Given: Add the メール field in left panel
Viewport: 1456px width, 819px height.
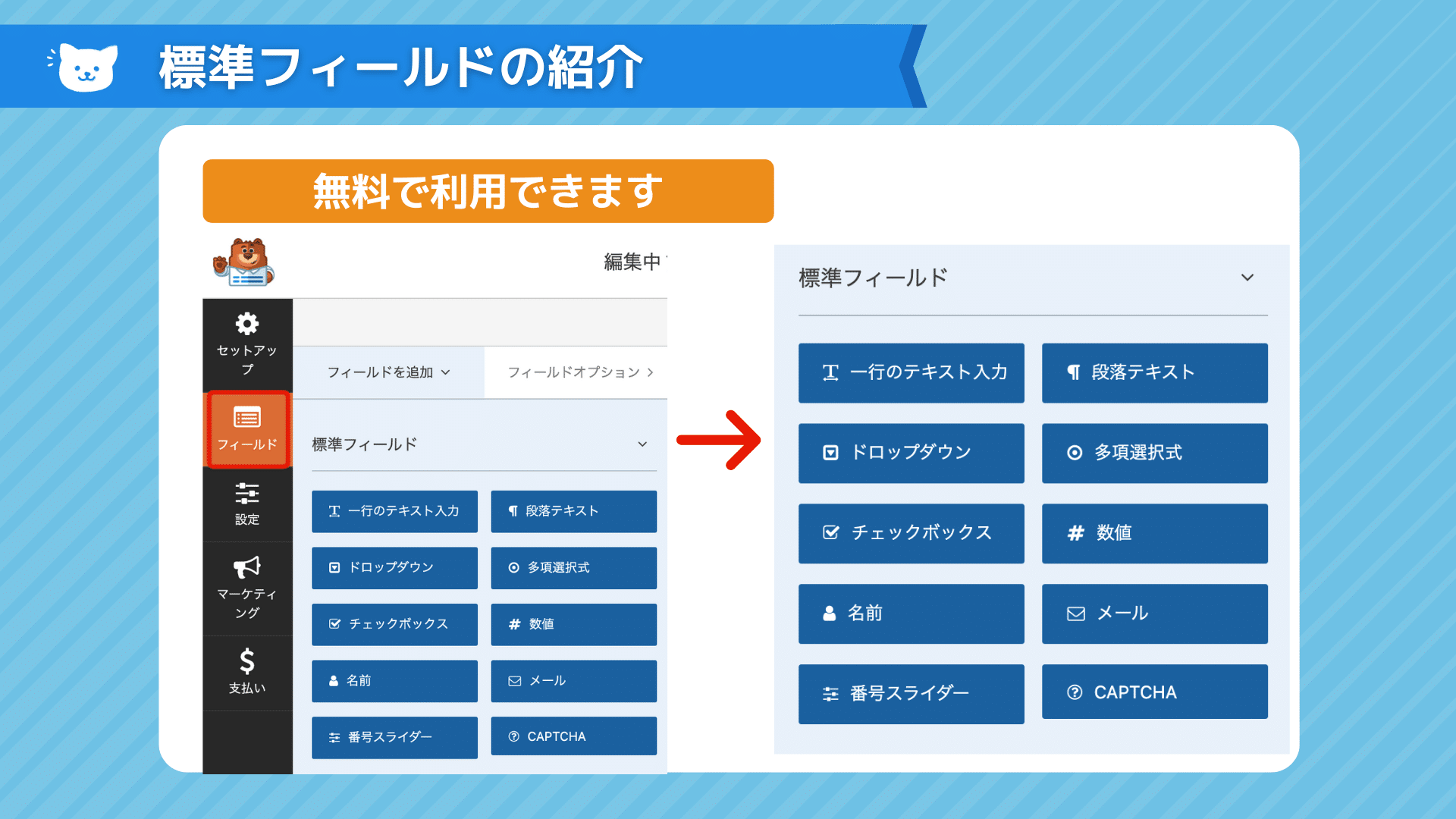Looking at the screenshot, I should click(573, 681).
